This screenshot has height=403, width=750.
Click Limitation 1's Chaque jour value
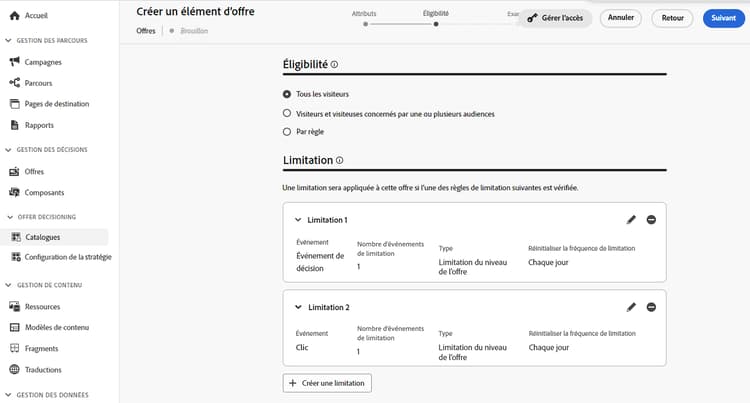pos(548,262)
